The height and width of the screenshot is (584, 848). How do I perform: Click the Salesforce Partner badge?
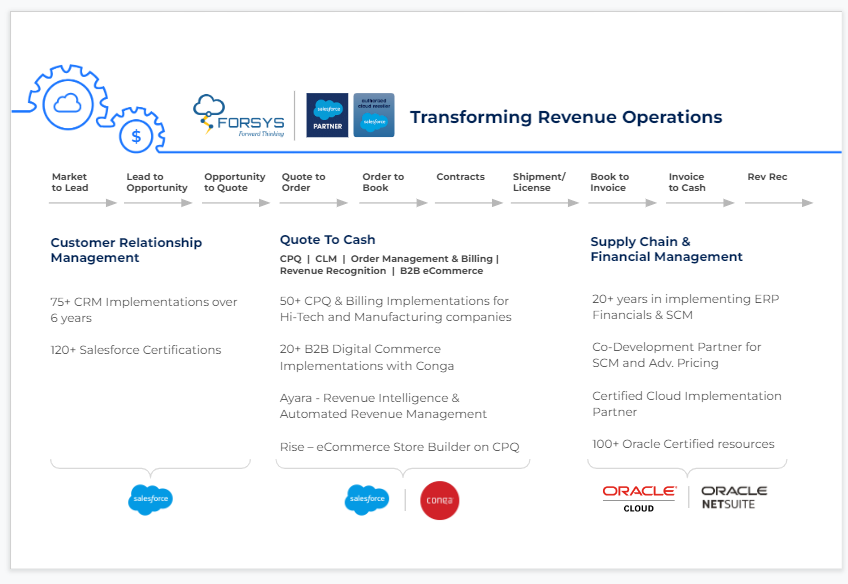[327, 115]
